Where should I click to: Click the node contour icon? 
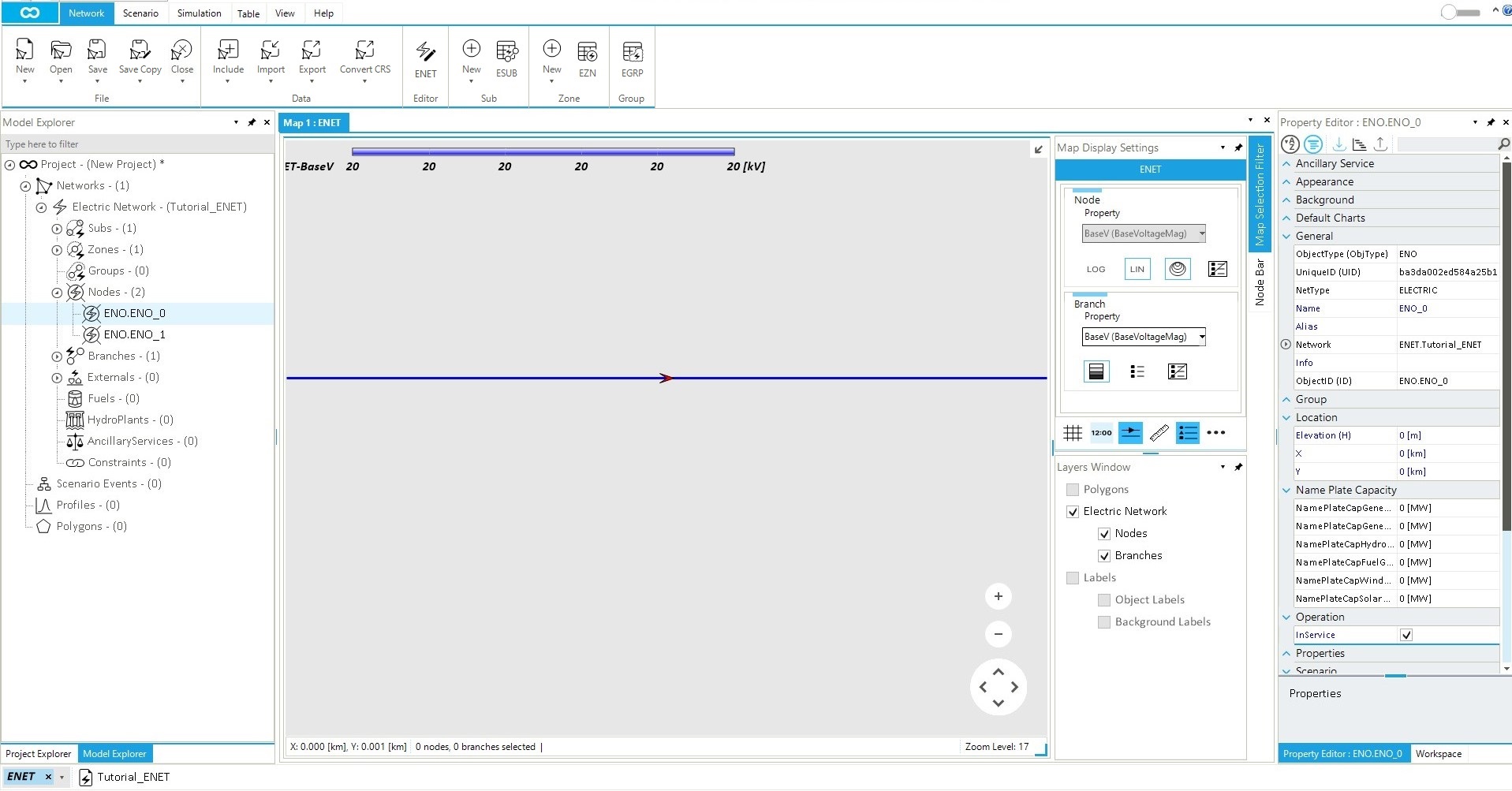click(1177, 269)
